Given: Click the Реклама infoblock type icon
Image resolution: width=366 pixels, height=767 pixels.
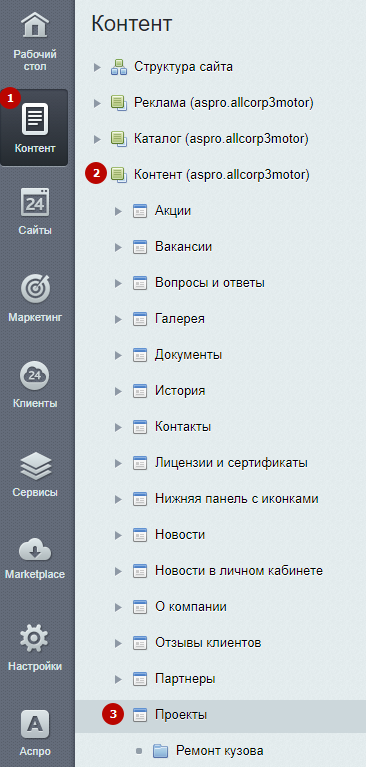Looking at the screenshot, I should coord(118,103).
